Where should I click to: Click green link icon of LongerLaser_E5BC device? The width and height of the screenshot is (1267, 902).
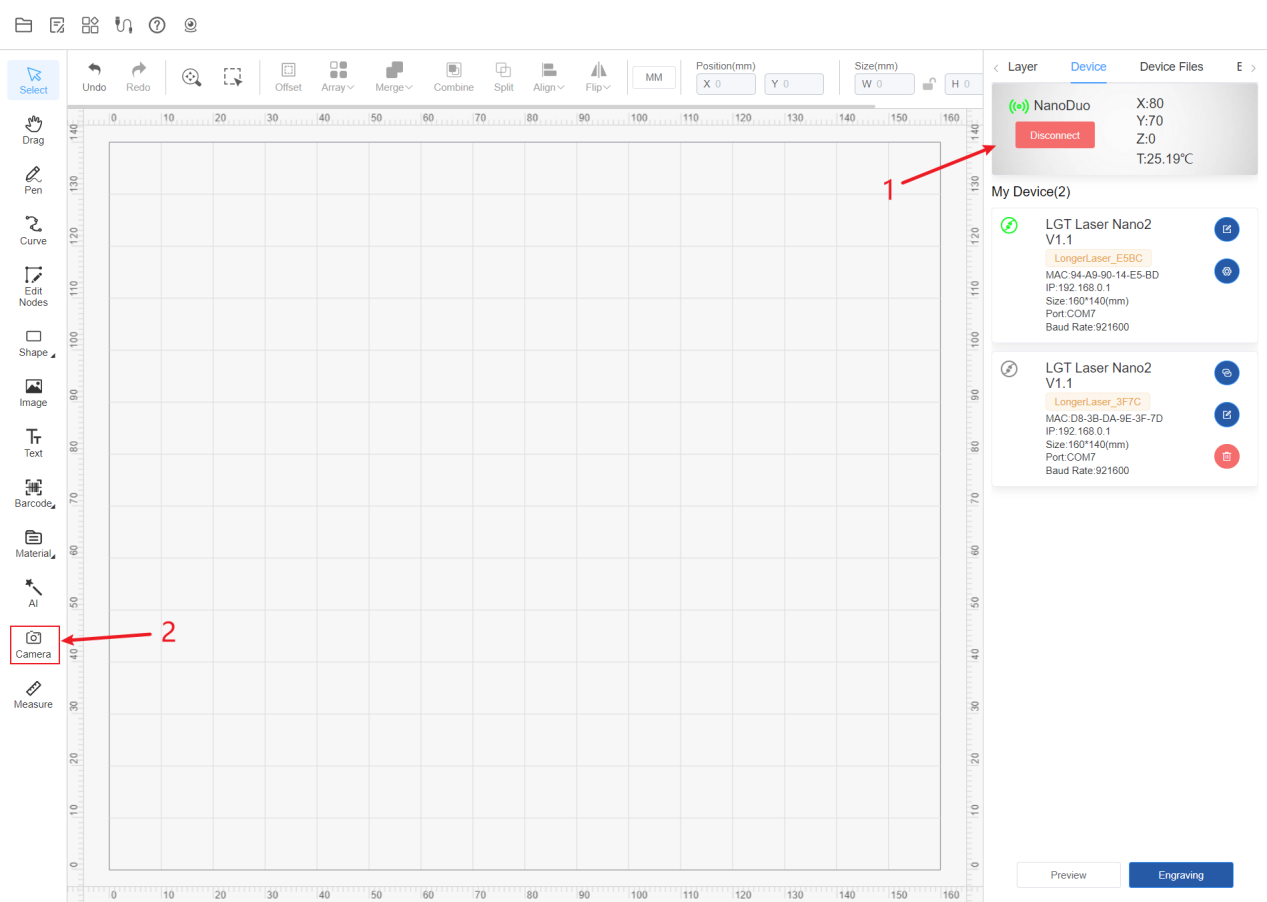coord(1009,226)
